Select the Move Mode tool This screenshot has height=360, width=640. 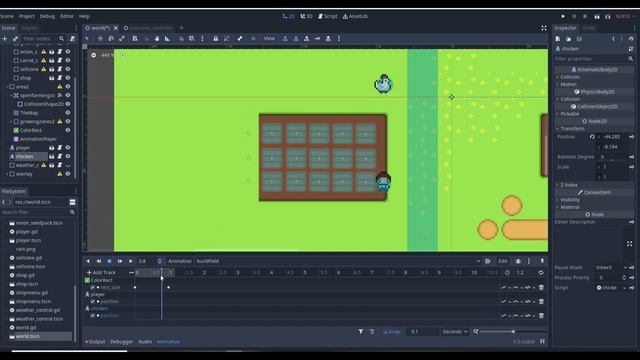click(x=100, y=38)
